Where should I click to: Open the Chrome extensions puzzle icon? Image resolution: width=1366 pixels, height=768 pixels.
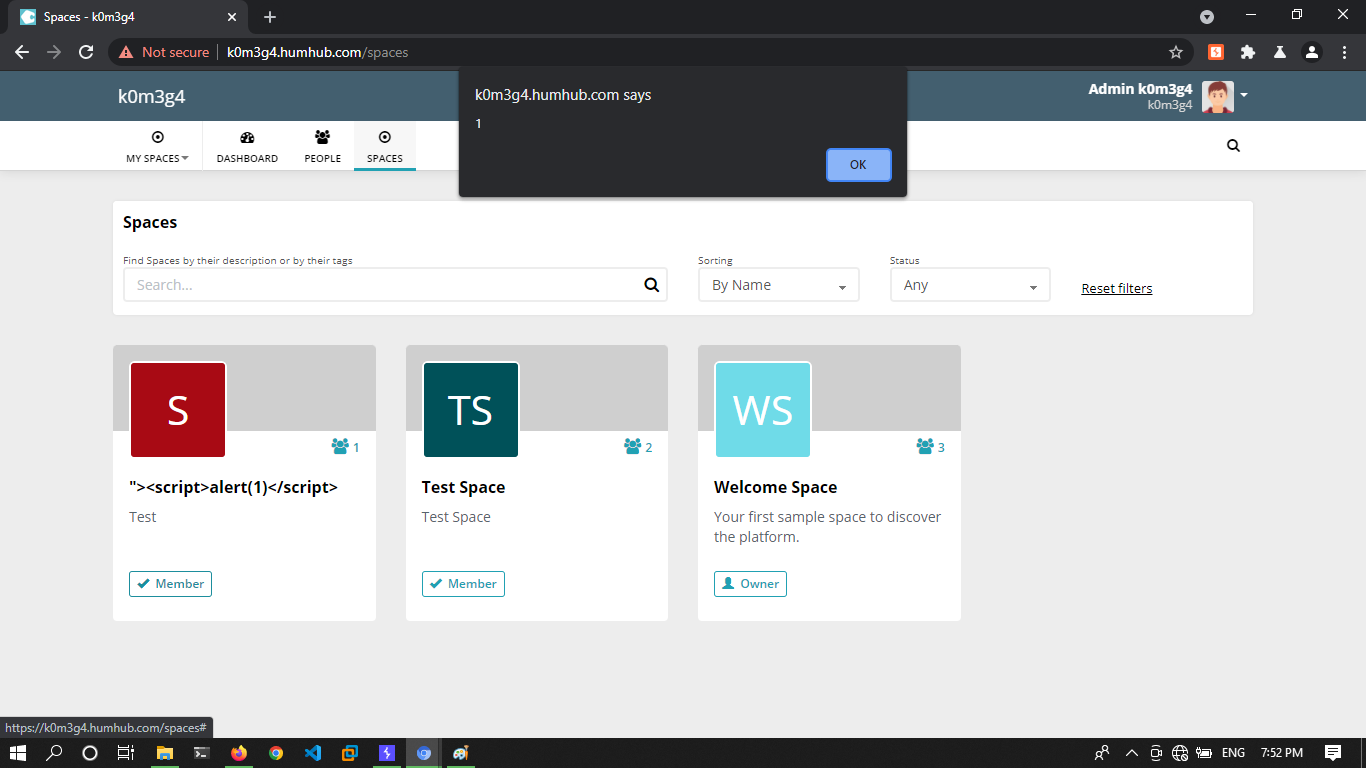[x=1247, y=52]
